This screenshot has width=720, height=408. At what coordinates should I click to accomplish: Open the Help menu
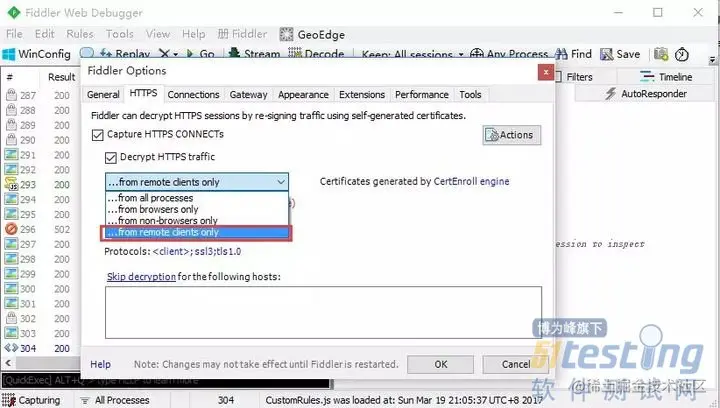point(193,34)
